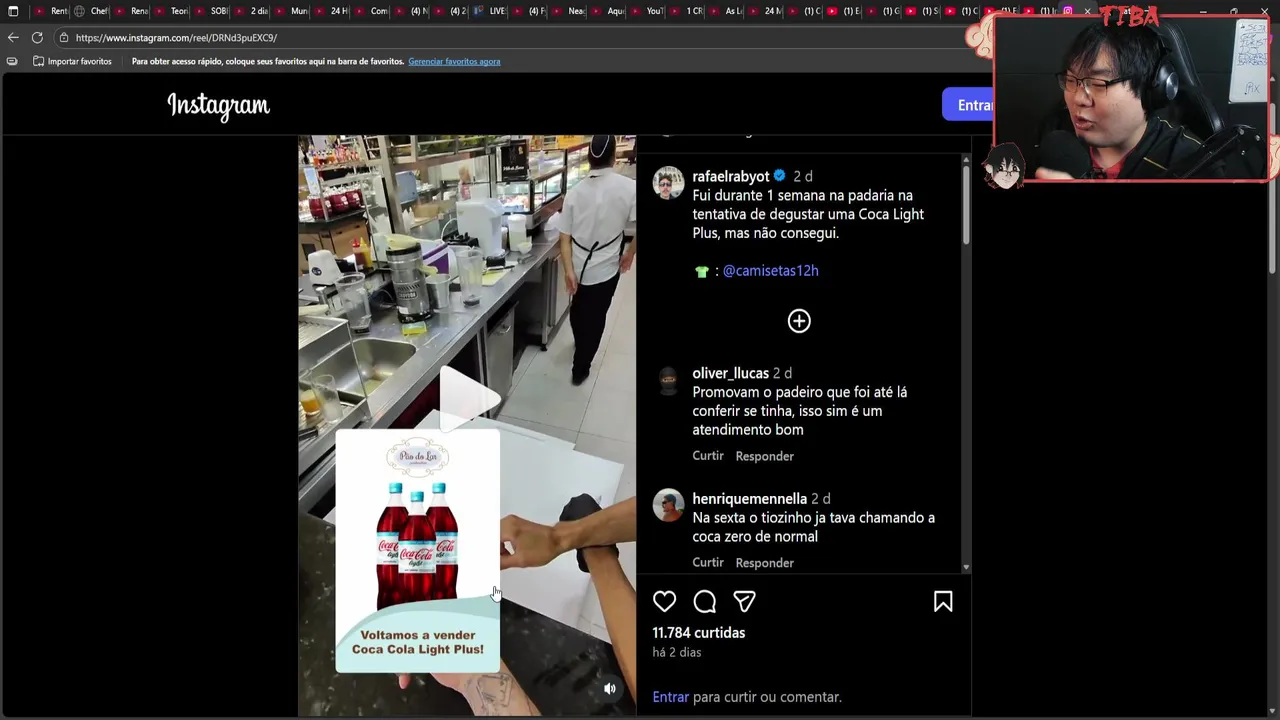Open the Gerenciar favoritos agora link
Screen dimensions: 1280x720
click(454, 61)
